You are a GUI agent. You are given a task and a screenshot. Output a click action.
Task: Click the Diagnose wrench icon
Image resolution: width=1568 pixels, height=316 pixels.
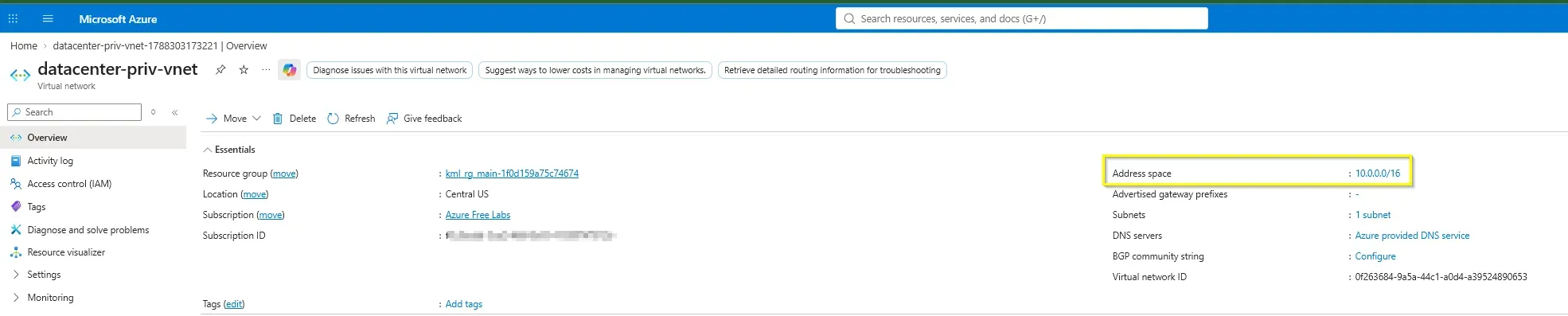coord(16,230)
